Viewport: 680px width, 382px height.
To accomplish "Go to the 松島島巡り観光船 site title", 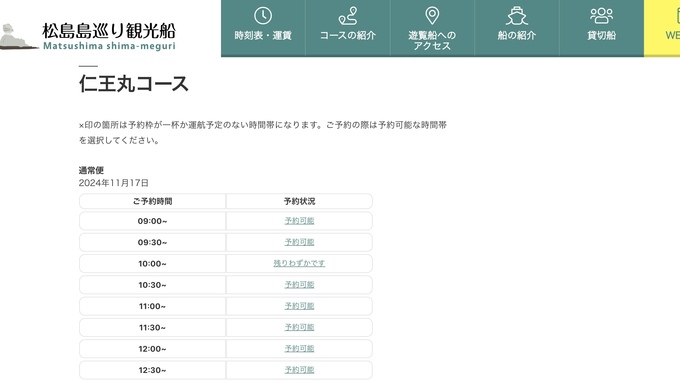I will [109, 31].
